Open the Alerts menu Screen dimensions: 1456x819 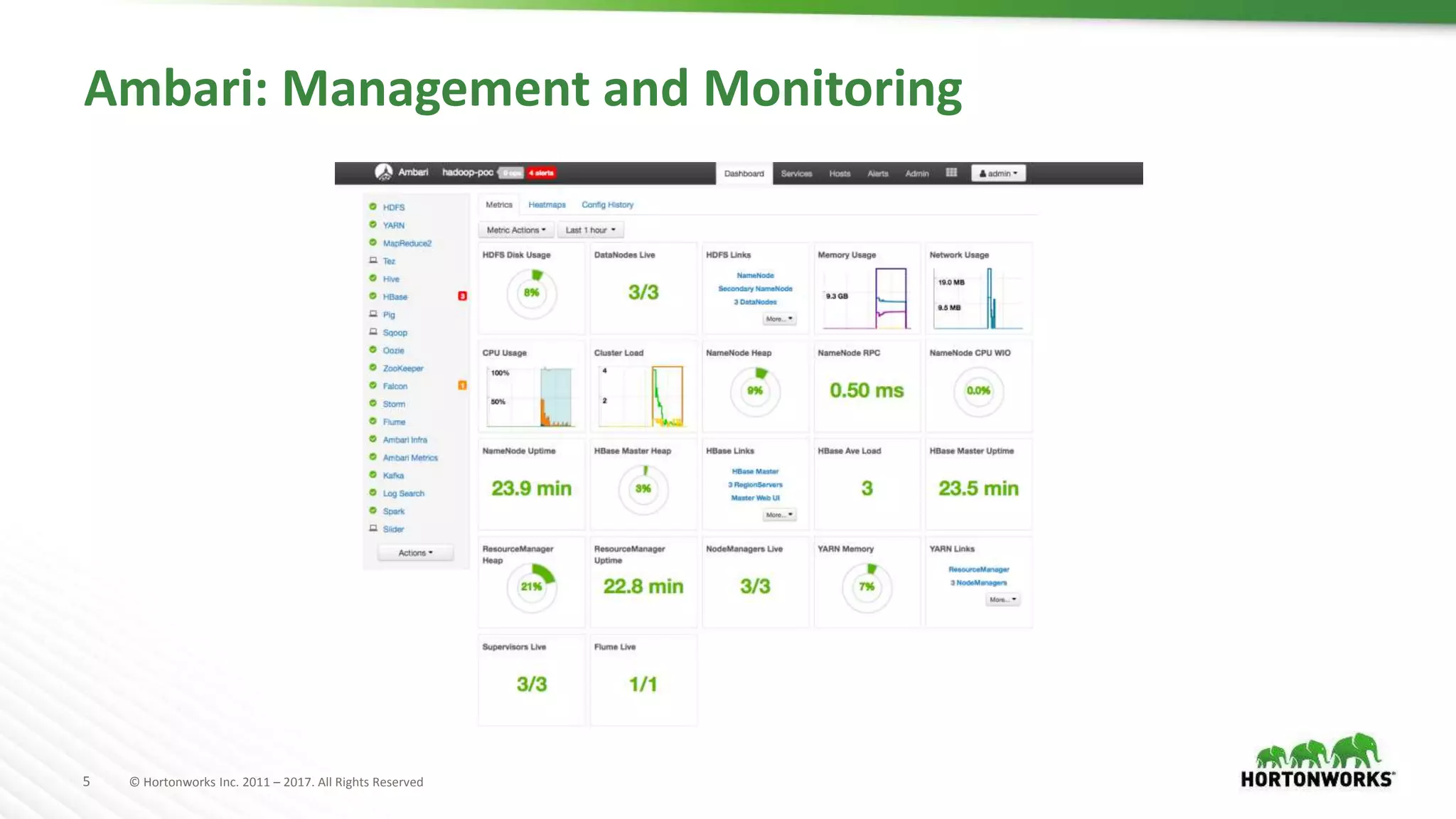click(878, 173)
